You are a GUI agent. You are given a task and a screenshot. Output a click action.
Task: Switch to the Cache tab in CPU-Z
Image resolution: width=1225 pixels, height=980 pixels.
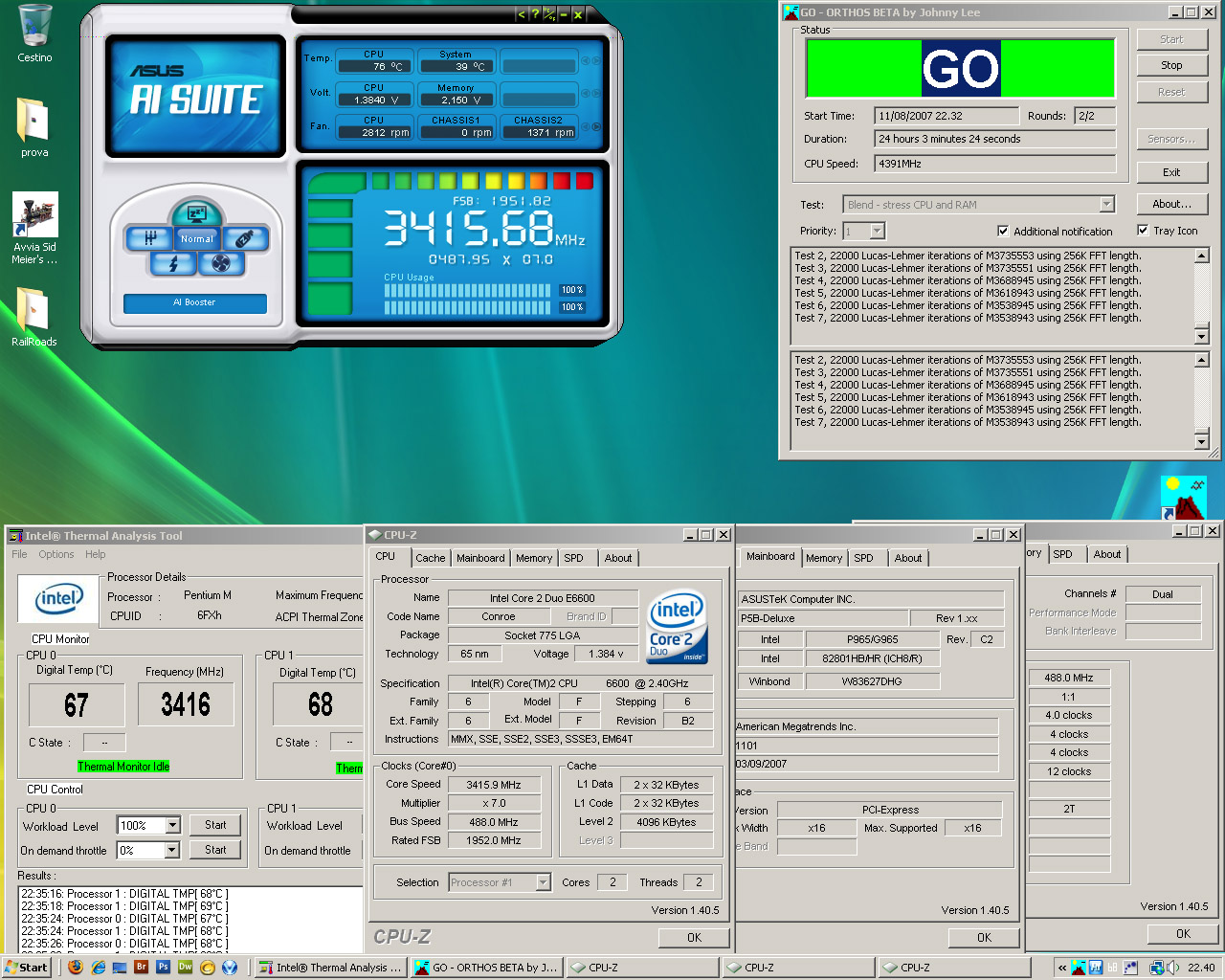pos(430,558)
